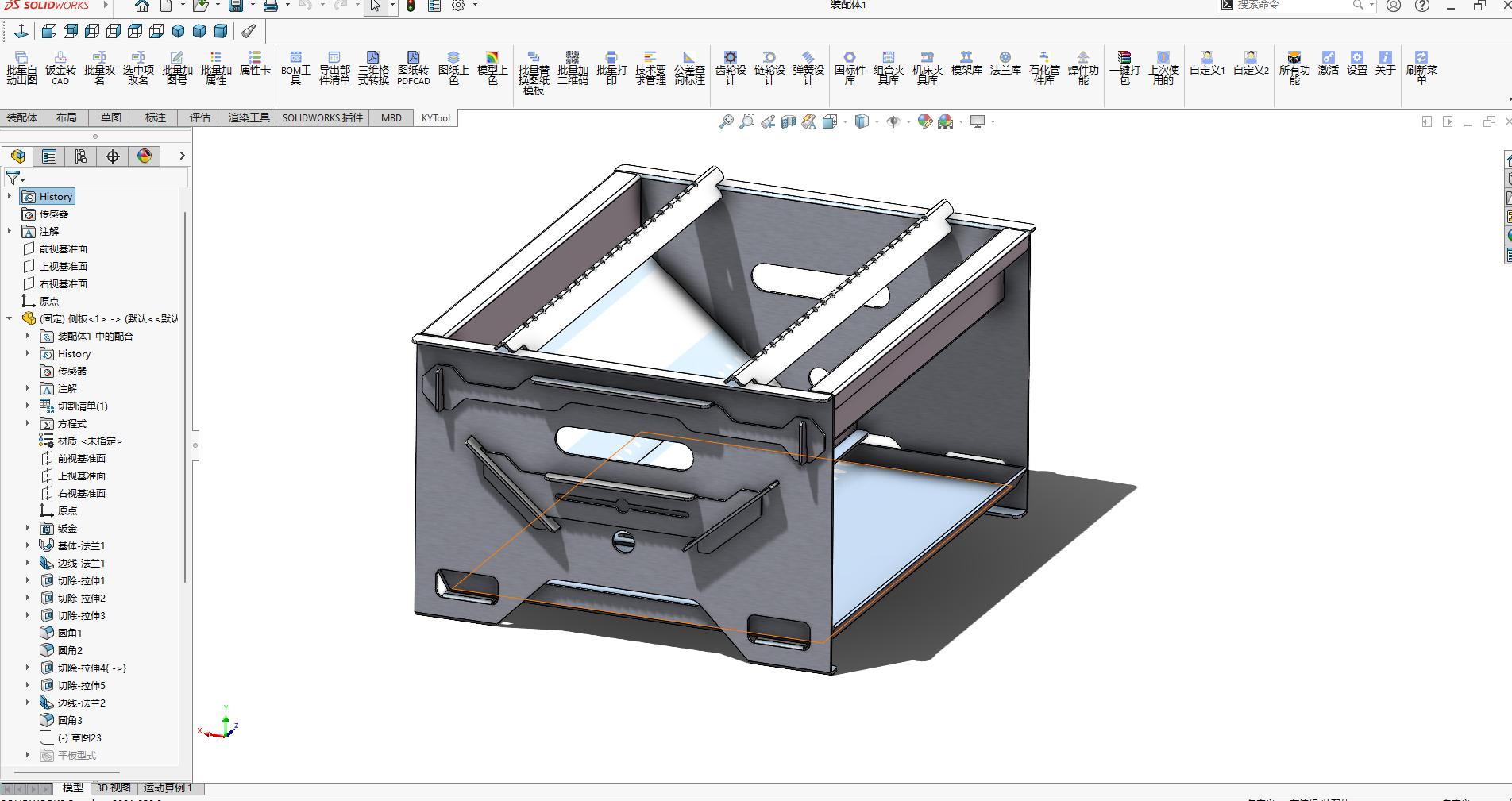
Task: Click the Section View icon
Action: [x=788, y=121]
